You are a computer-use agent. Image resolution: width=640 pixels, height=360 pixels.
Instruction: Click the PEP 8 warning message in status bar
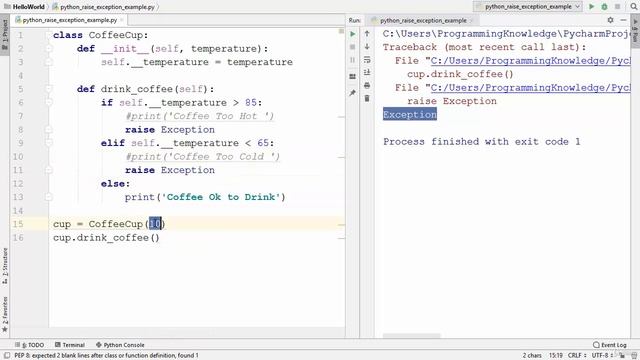tap(107, 356)
